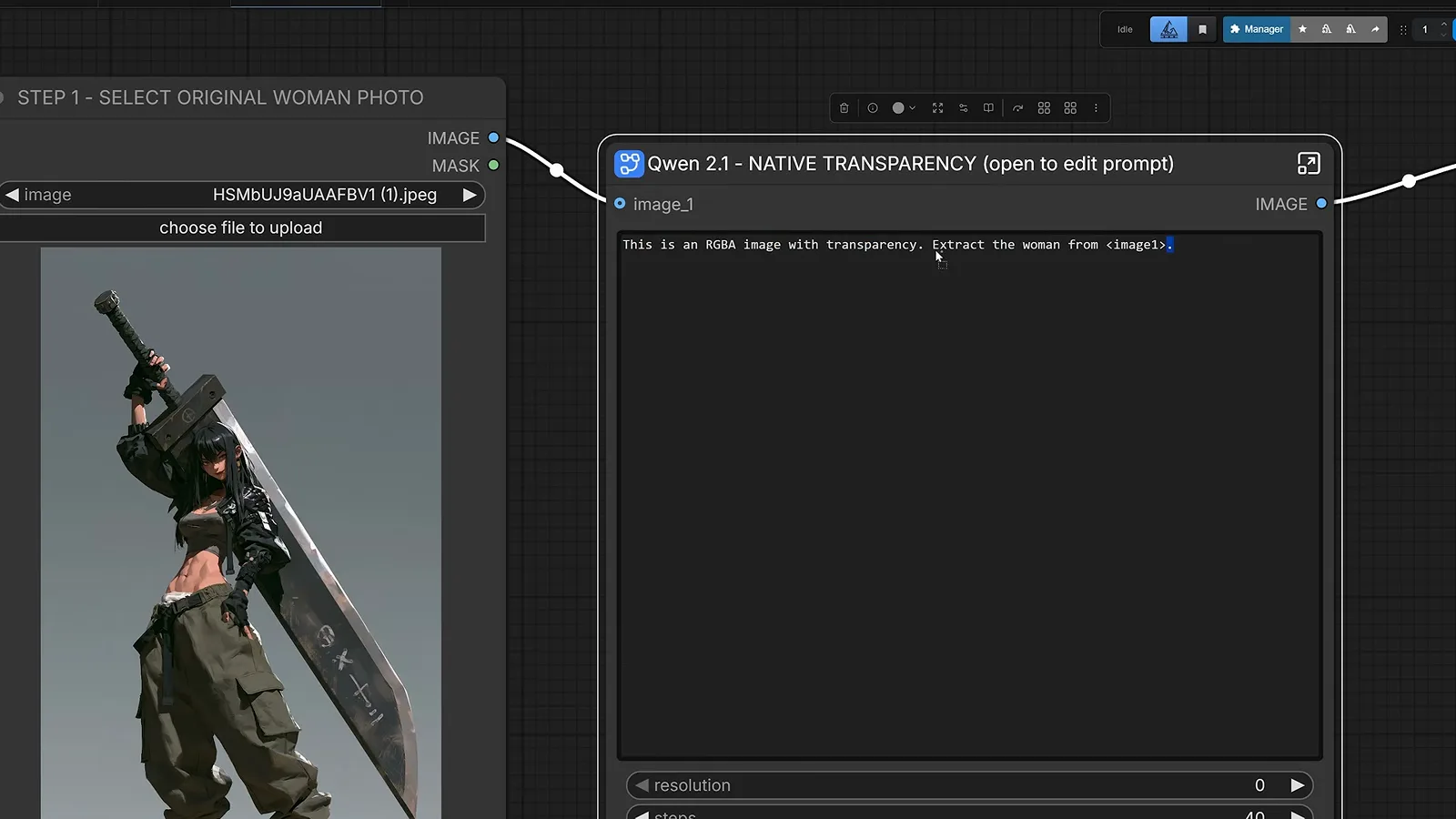Click the four-squares icon beside the three-dot menu
The height and width of the screenshot is (819, 1456).
click(1070, 108)
